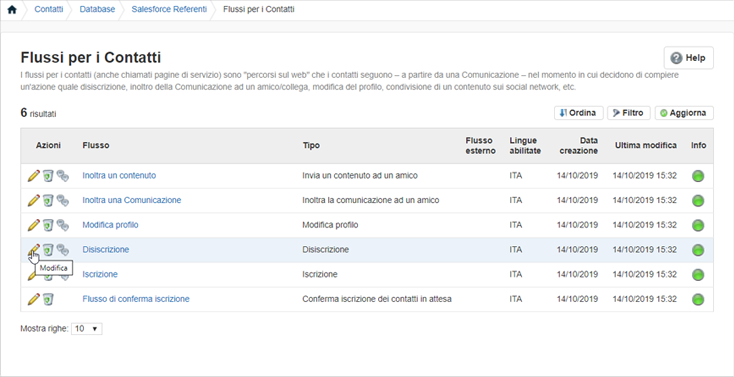Click green status light for Modifica profilo
The image size is (734, 377).
pos(698,226)
